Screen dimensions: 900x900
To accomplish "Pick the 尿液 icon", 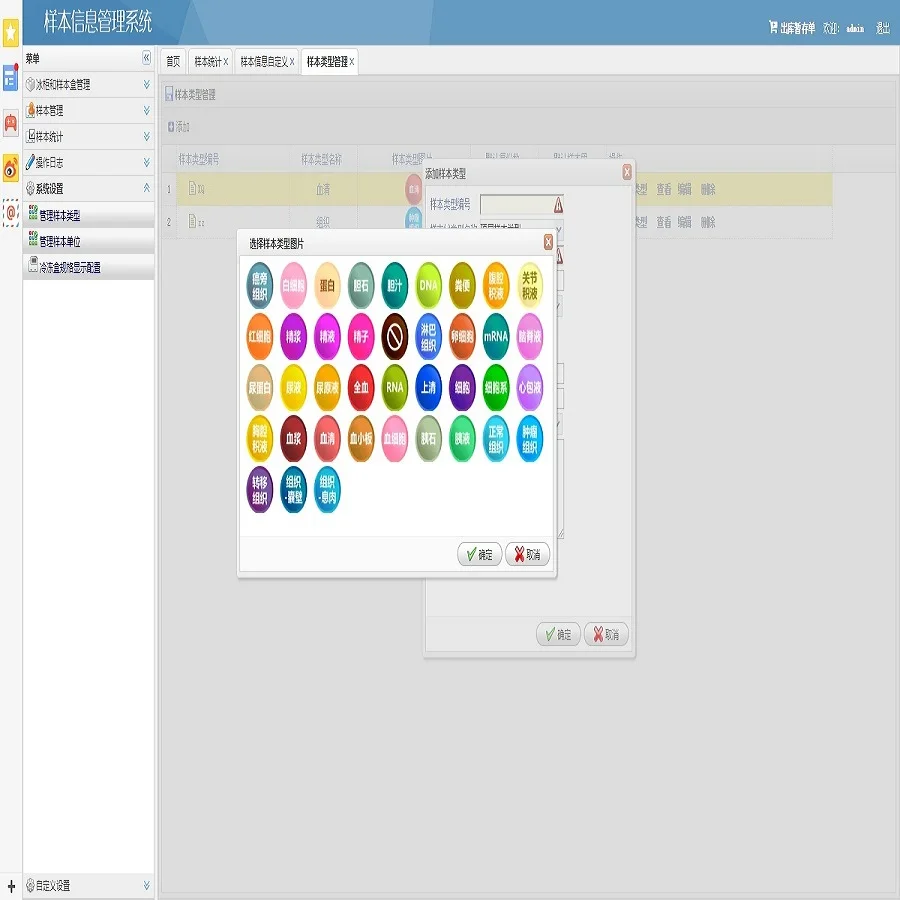I will [x=293, y=387].
